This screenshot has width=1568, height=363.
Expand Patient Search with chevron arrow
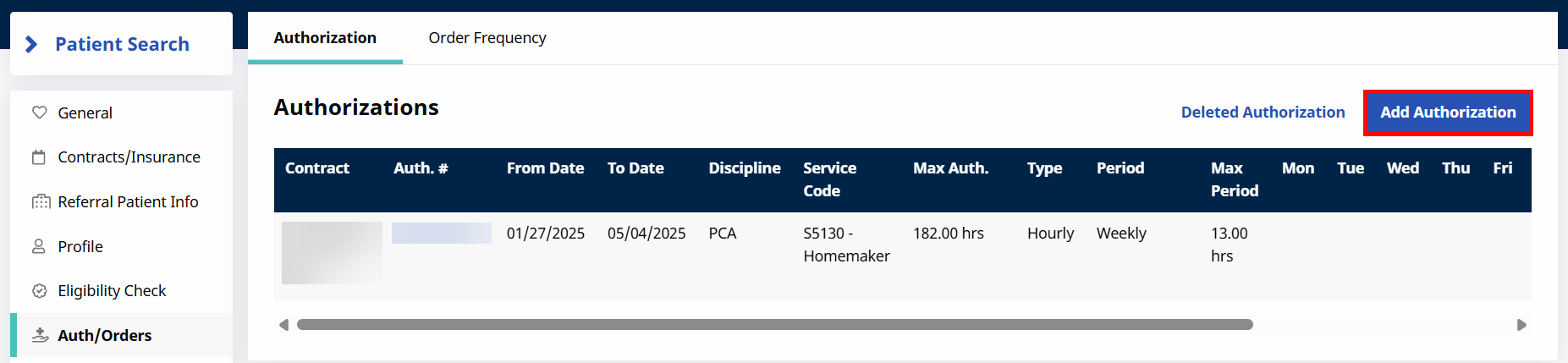pos(31,44)
